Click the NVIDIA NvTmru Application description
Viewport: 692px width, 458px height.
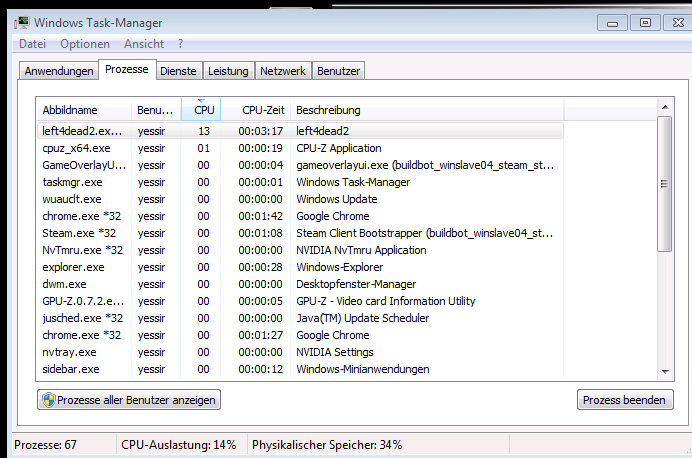[361, 250]
